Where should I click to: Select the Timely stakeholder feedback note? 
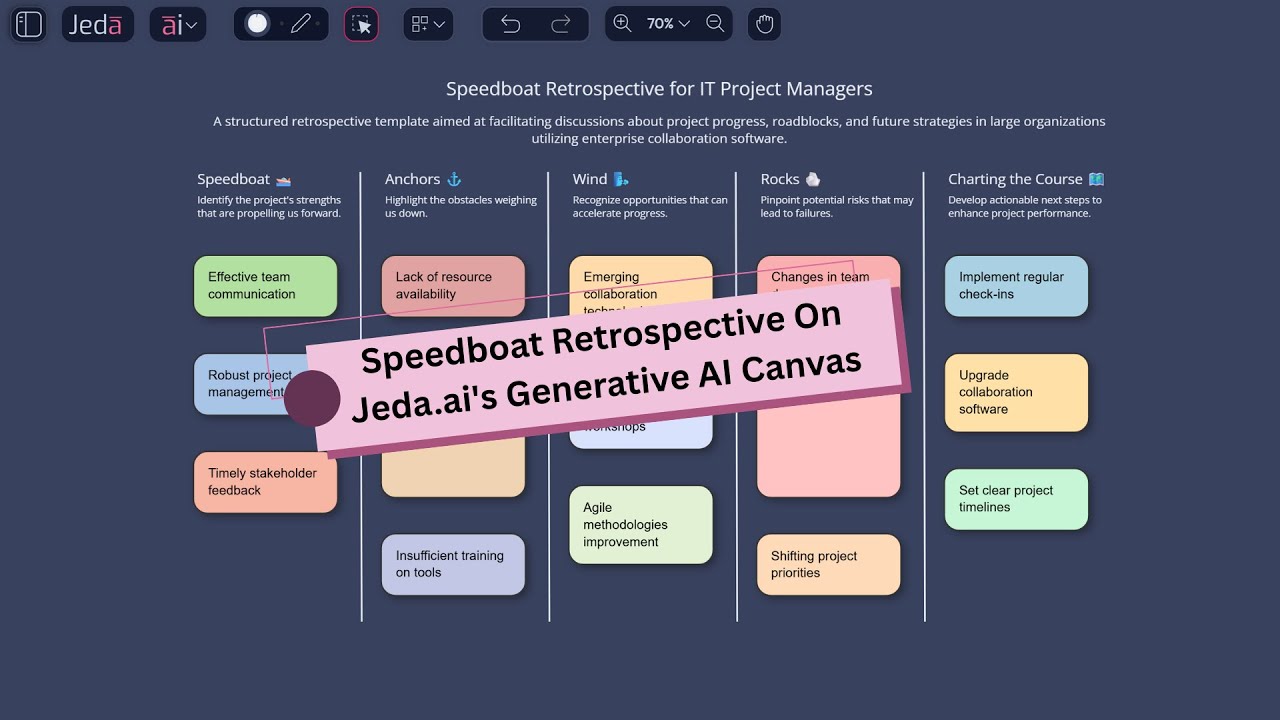(265, 482)
